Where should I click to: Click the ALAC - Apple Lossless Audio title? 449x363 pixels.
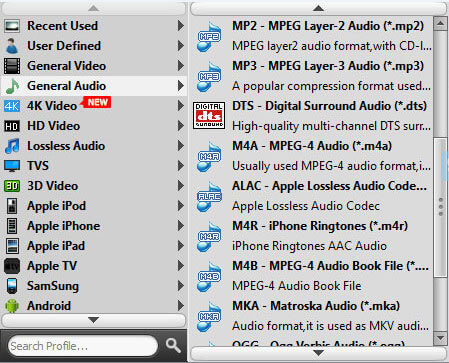[x=330, y=186]
